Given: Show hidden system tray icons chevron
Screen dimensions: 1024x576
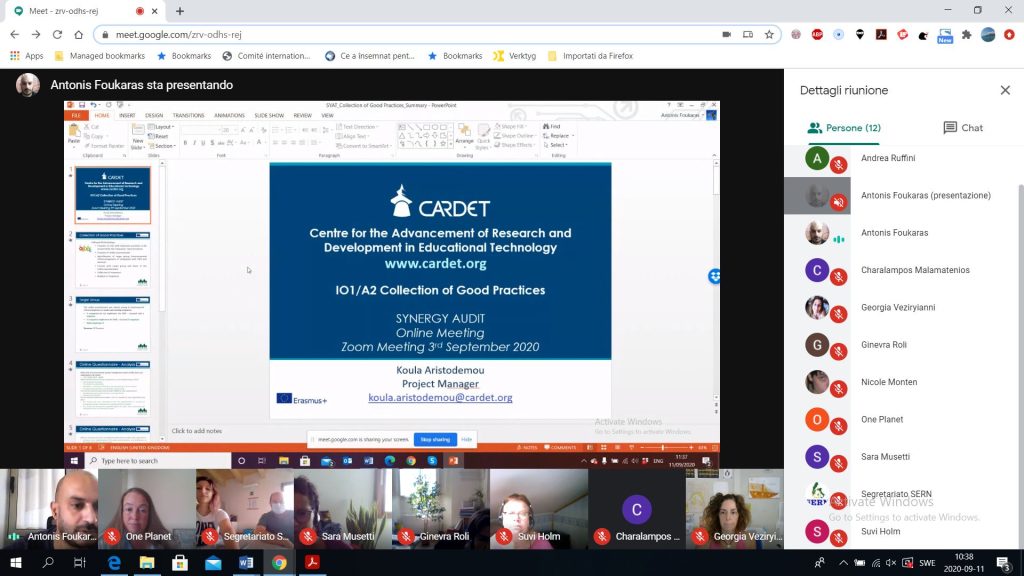Looking at the screenshot, I should click(x=843, y=562).
